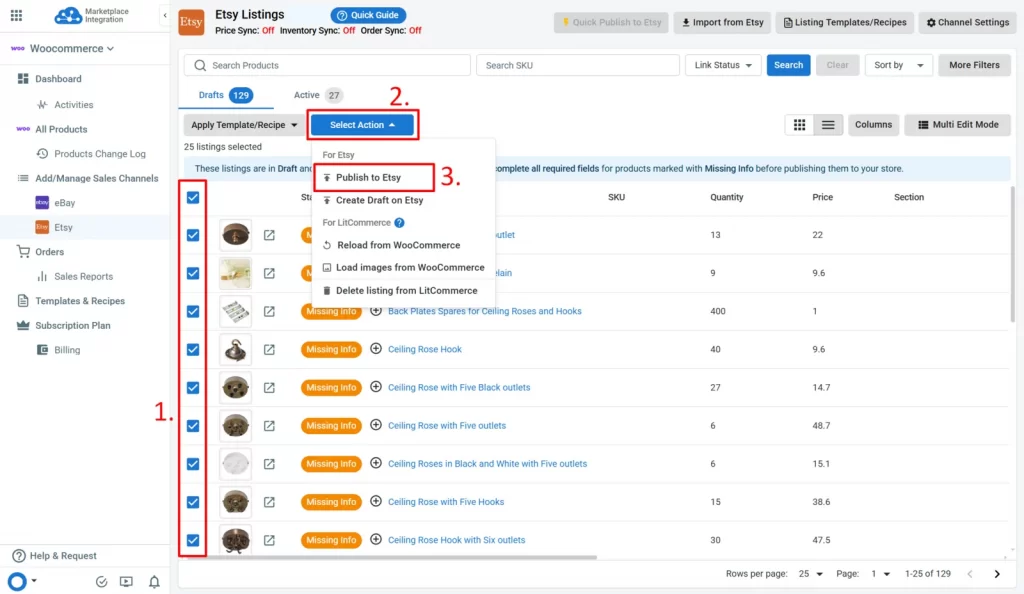Click the apps grid icon top left
Screen dimensions: 1024x594
click(16, 16)
